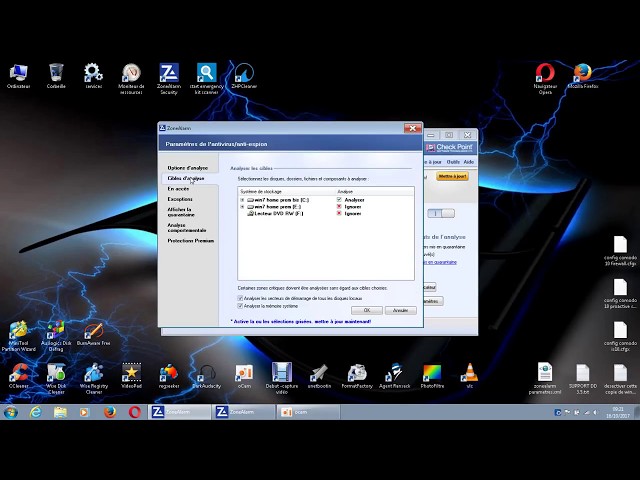Launch the ZHPCleaner desktop shortcut
640x480 pixels.
(x=244, y=76)
